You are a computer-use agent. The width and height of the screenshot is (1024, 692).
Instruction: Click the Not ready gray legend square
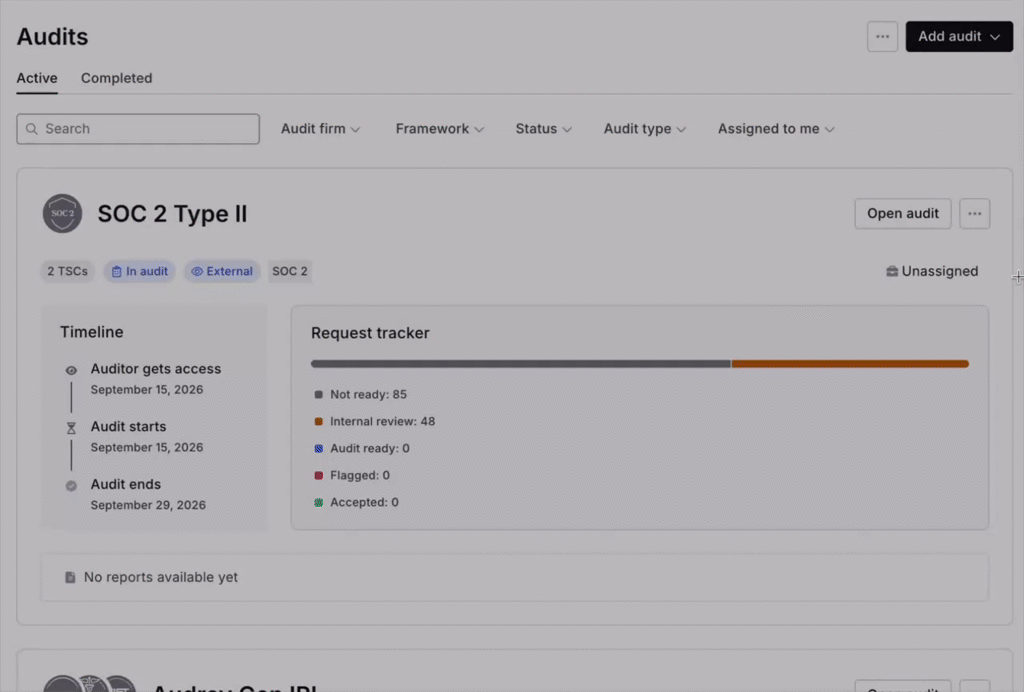(319, 394)
